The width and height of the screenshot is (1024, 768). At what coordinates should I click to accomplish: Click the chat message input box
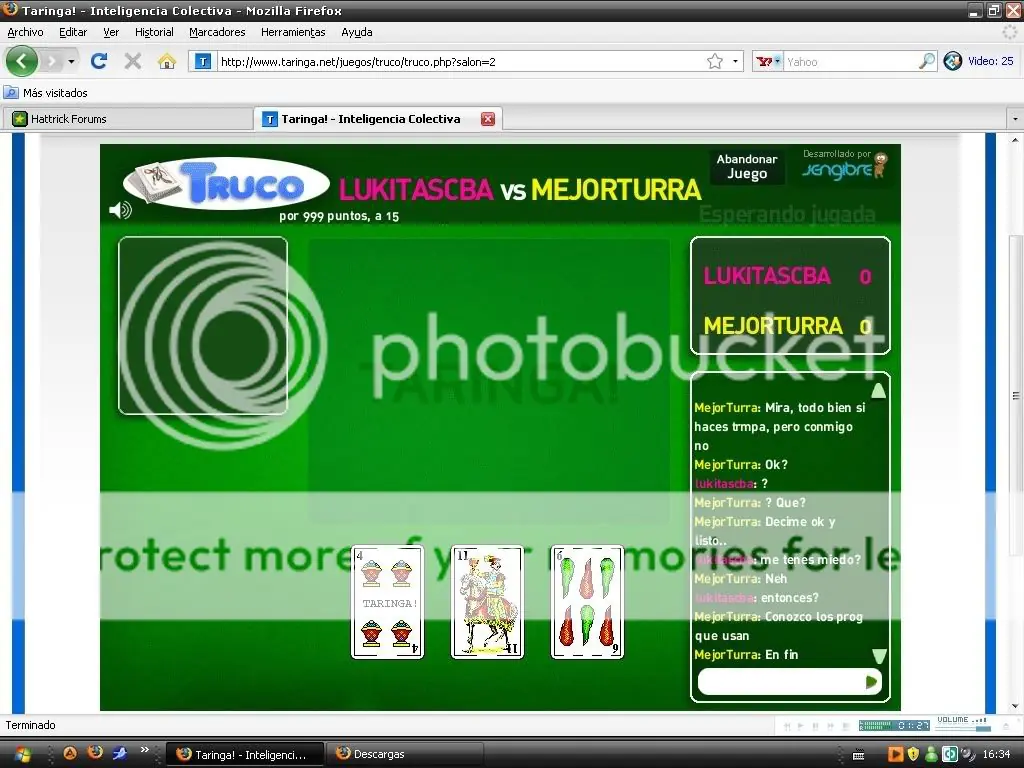point(780,682)
